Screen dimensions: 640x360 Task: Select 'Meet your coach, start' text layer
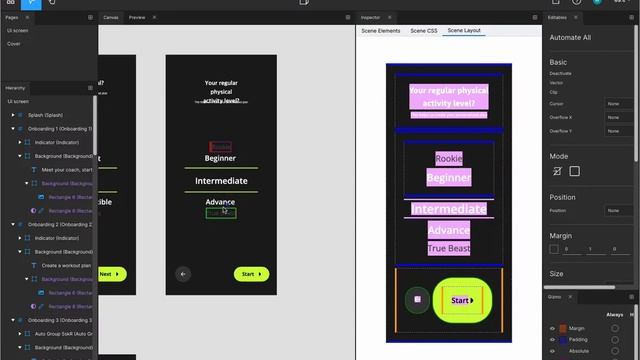[67, 170]
